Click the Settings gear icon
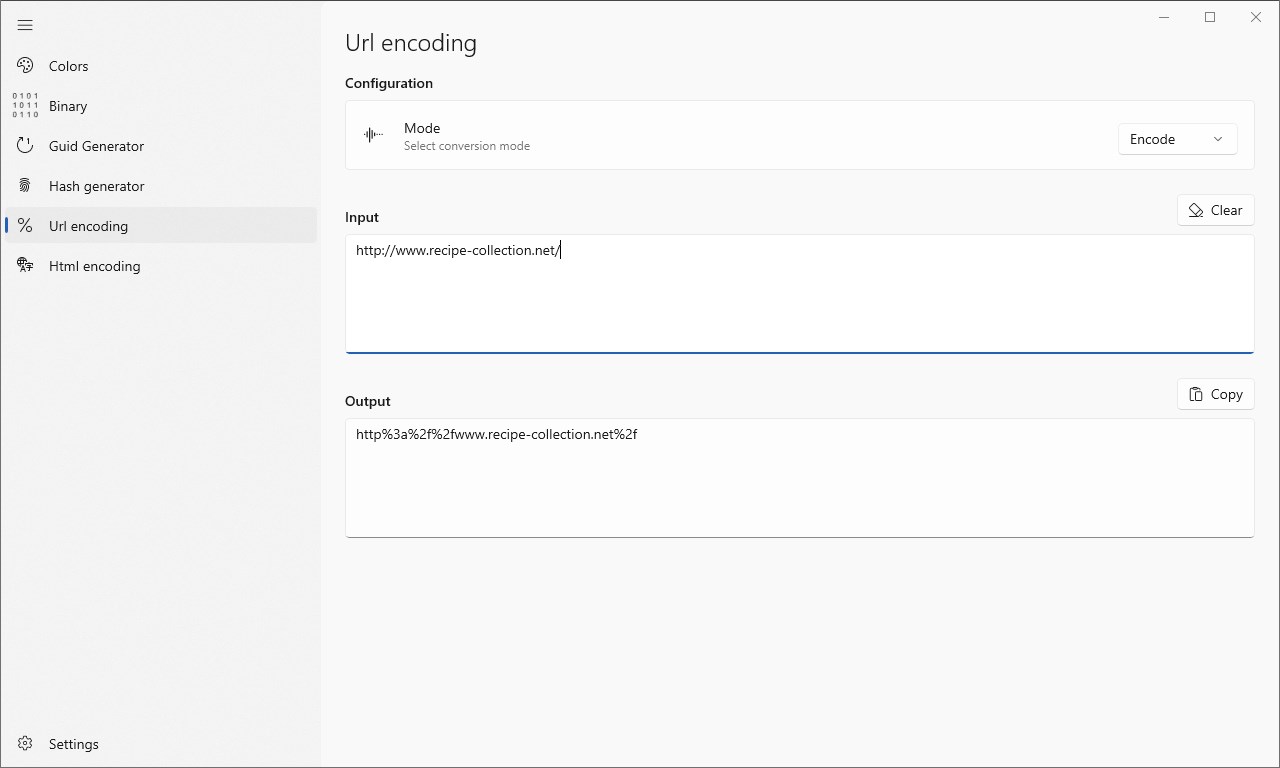 (25, 744)
